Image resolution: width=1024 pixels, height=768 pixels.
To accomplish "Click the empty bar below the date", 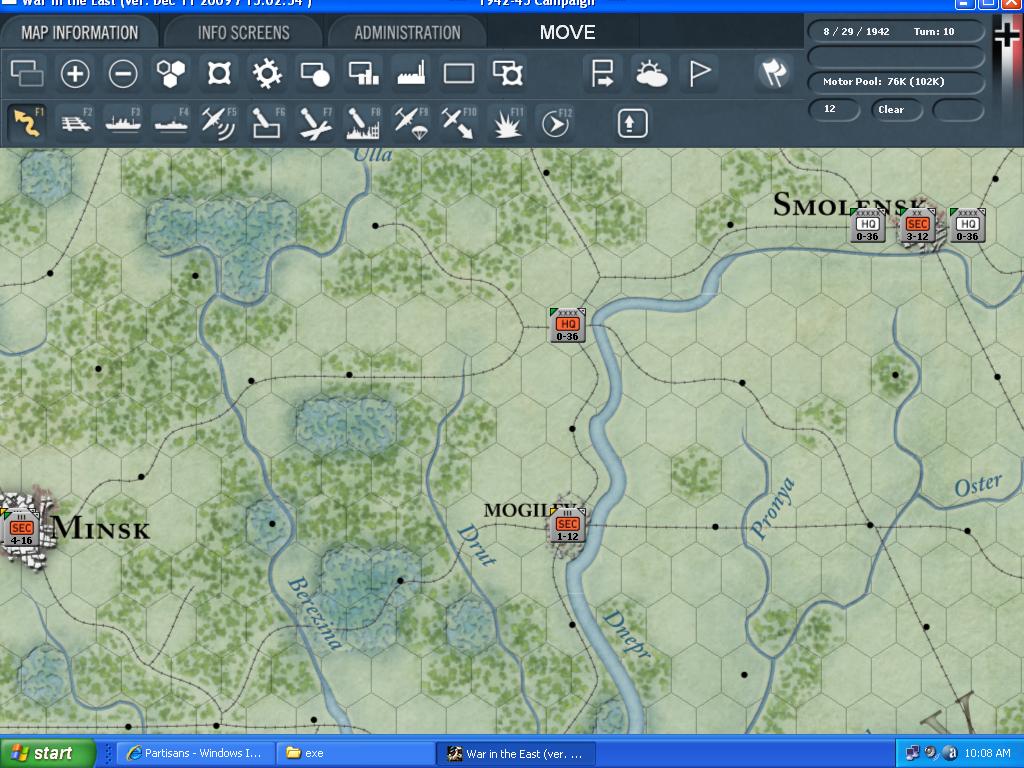I will tap(895, 57).
